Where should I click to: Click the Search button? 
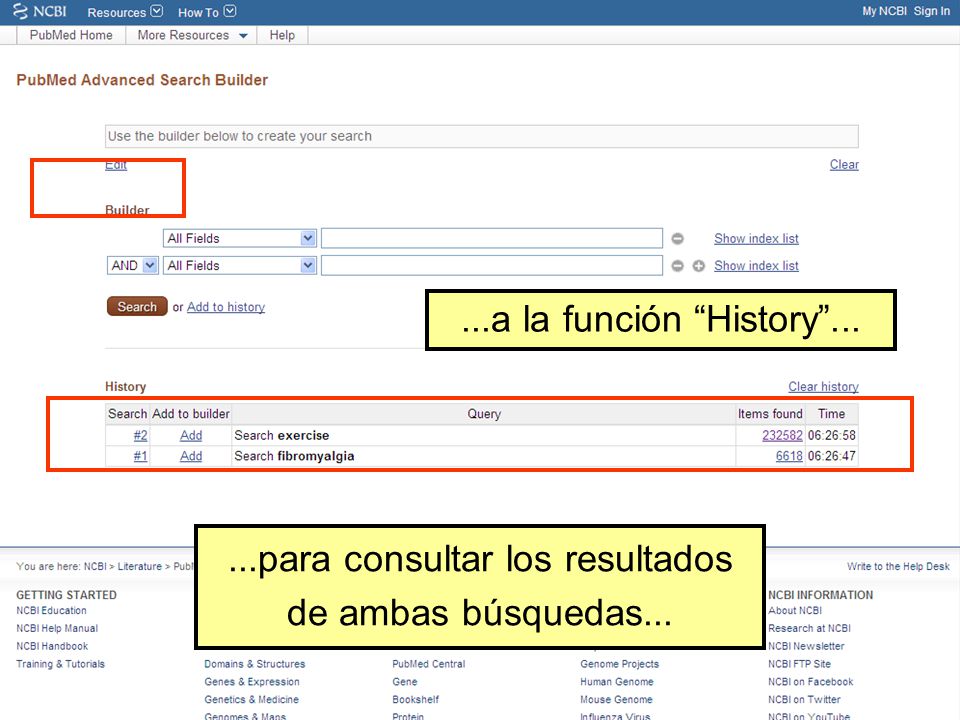(137, 307)
